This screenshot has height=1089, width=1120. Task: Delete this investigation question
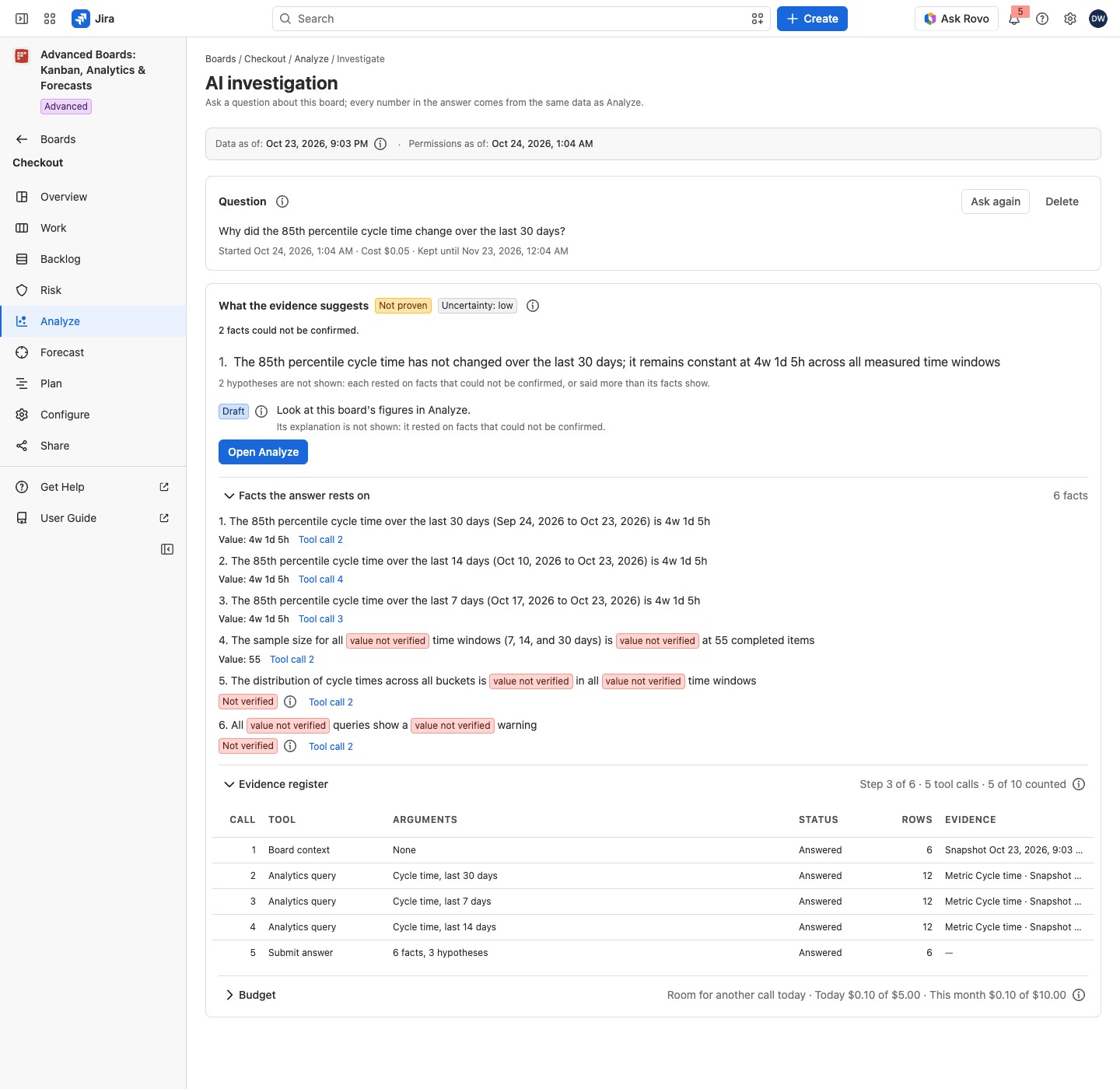pos(1062,201)
